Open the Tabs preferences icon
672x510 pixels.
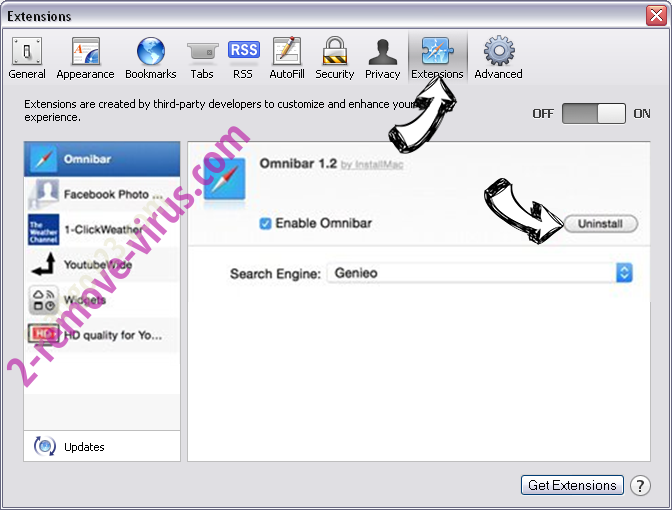click(x=202, y=52)
